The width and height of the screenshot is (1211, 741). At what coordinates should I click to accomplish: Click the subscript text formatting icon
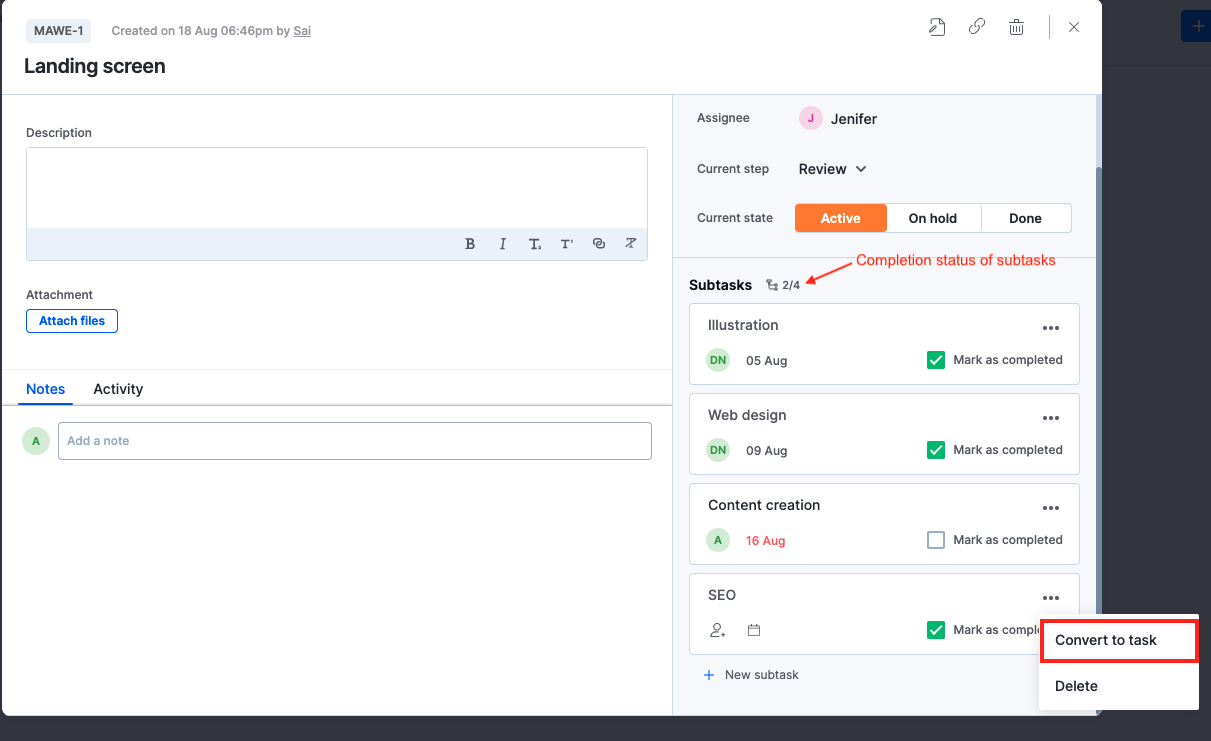(535, 244)
